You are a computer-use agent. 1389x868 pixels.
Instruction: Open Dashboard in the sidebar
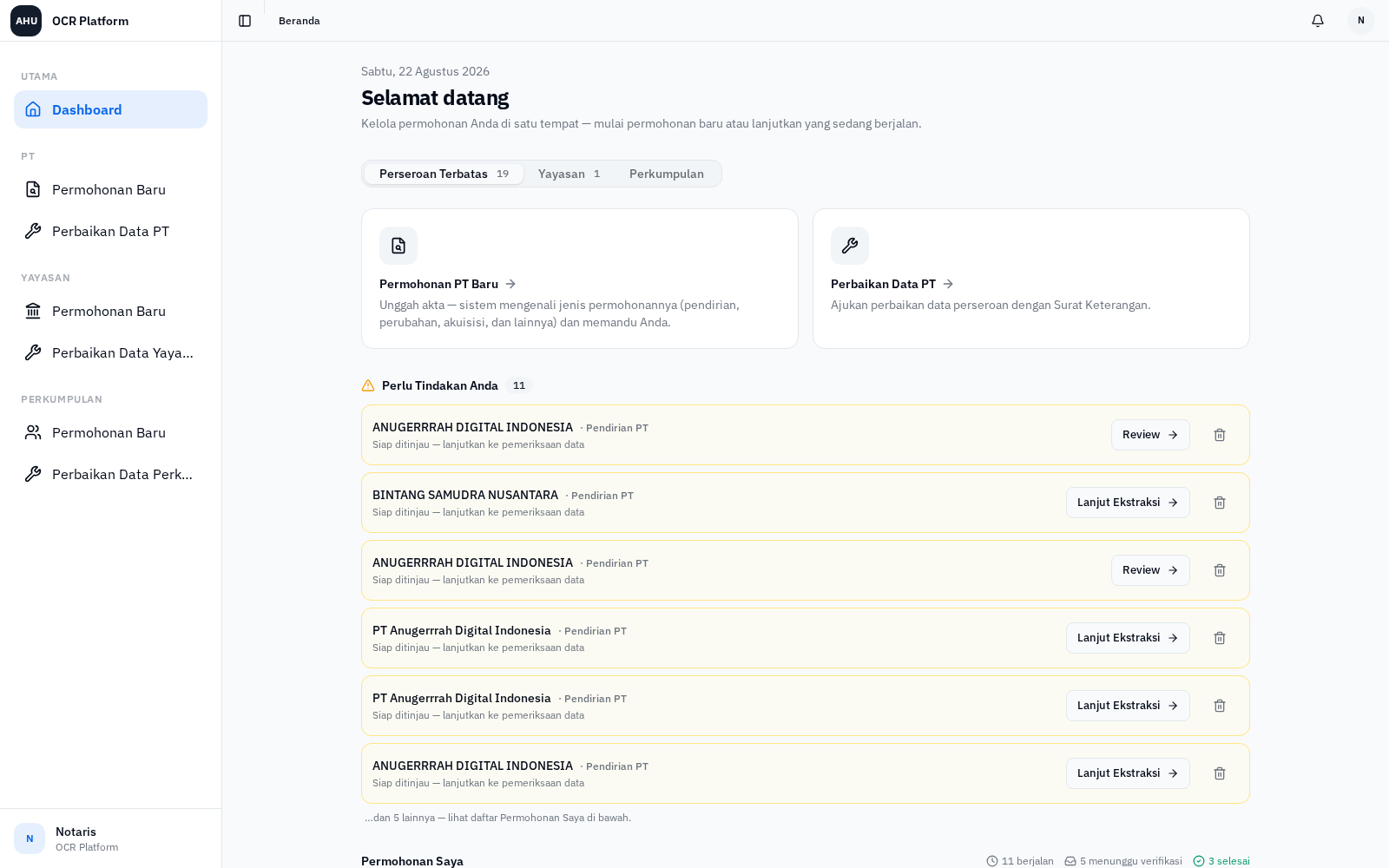click(110, 109)
